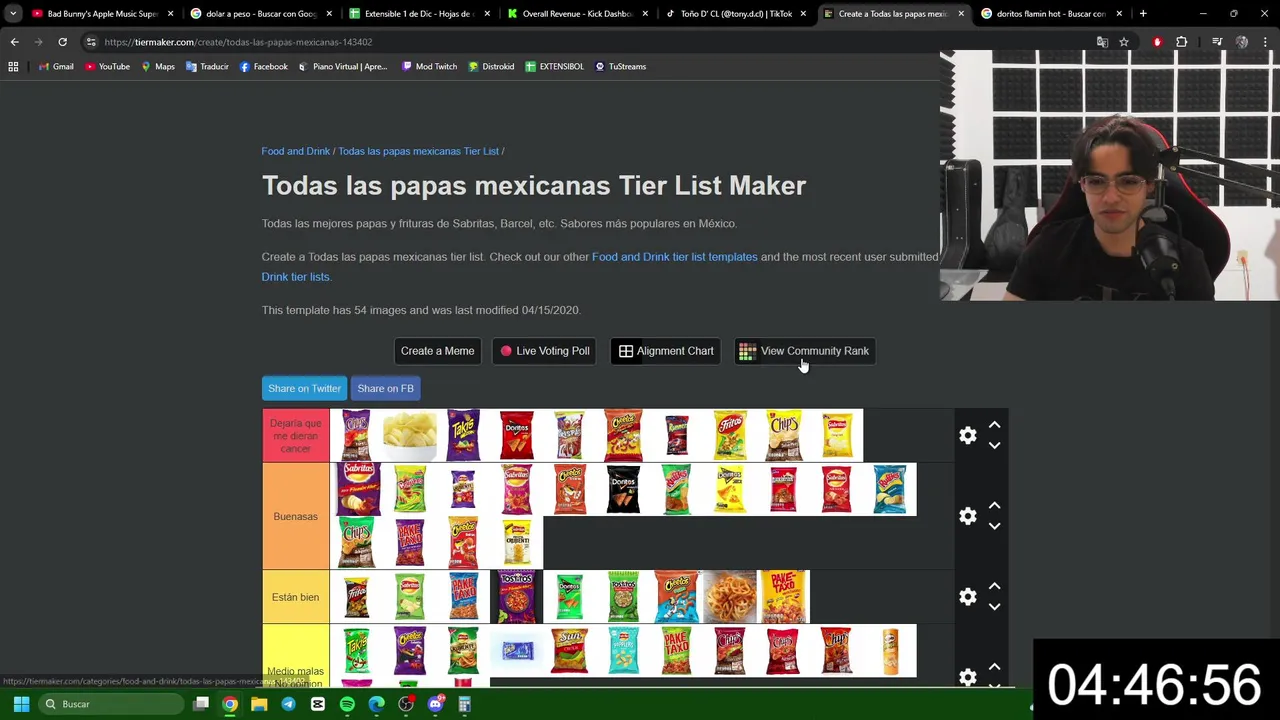Image resolution: width=1280 pixels, height=720 pixels.
Task: Open settings gear for the Buenasas row
Action: [968, 516]
